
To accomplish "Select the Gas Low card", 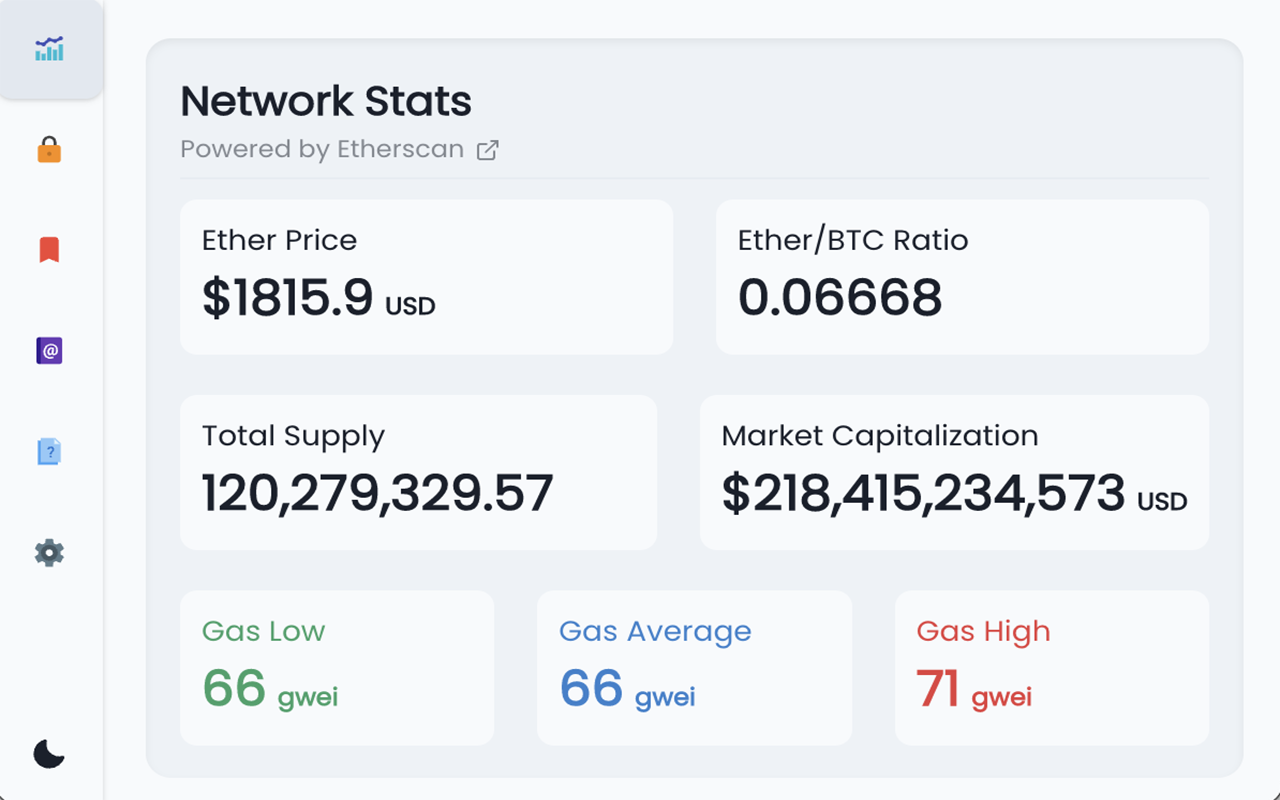I will pyautogui.click(x=337, y=667).
